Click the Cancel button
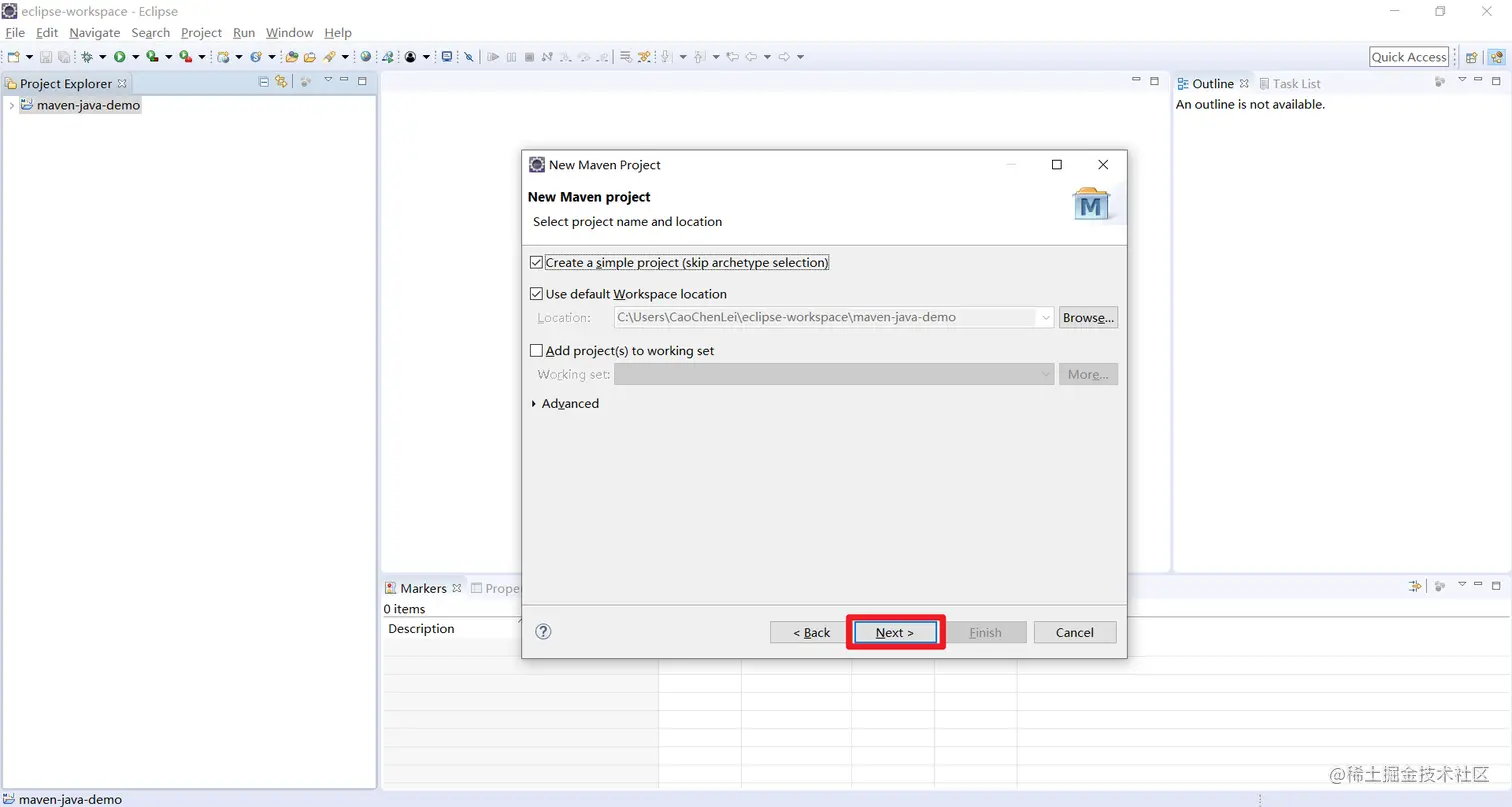Screen dimensions: 1512x807 pyautogui.click(x=1075, y=632)
